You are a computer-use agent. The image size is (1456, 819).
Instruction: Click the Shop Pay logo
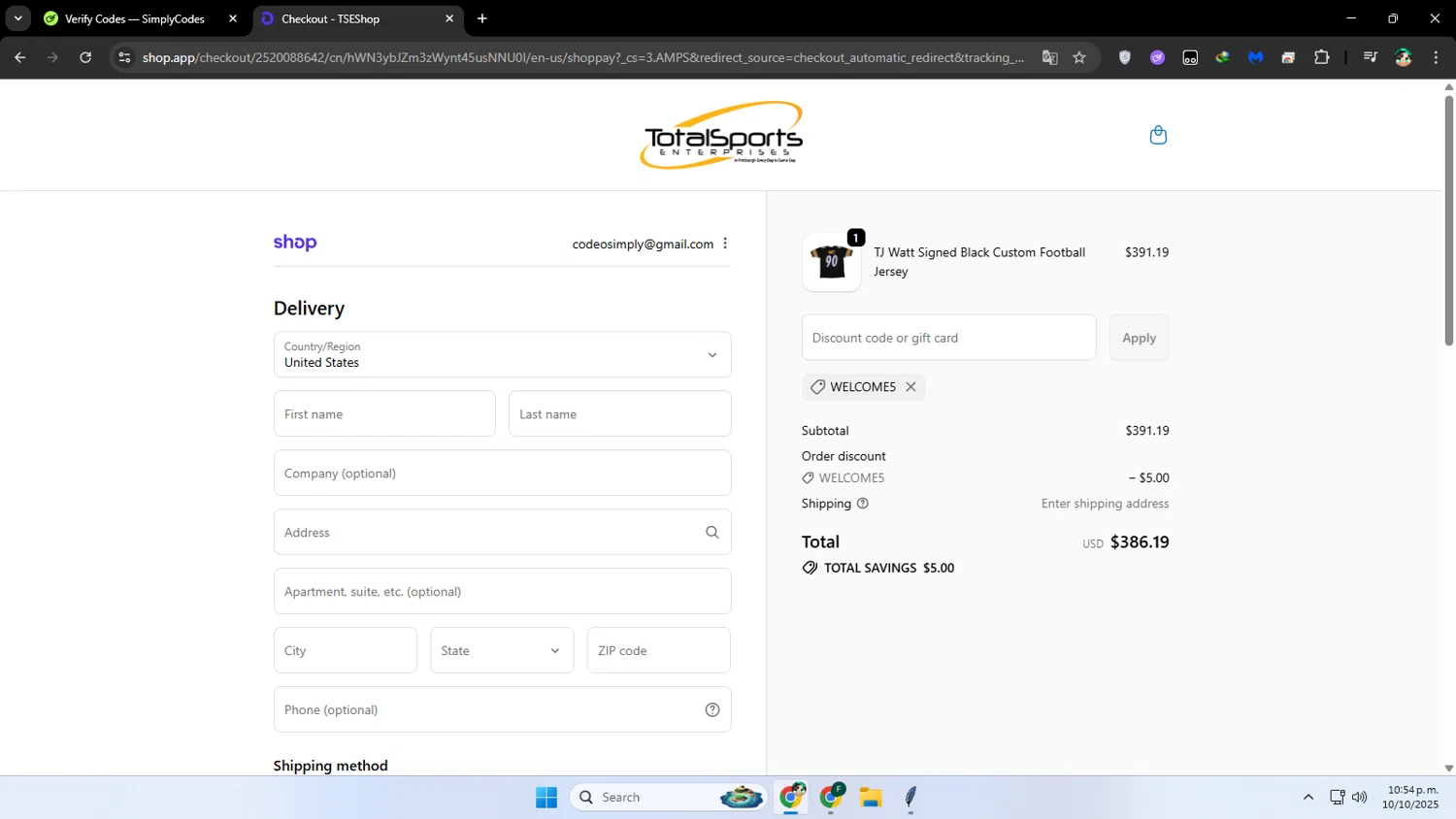pyautogui.click(x=295, y=243)
